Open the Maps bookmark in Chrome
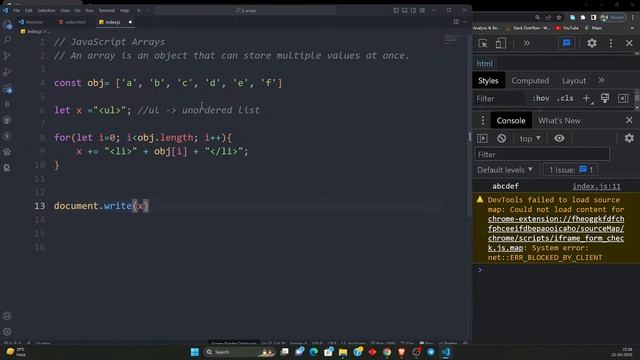 [593, 28]
